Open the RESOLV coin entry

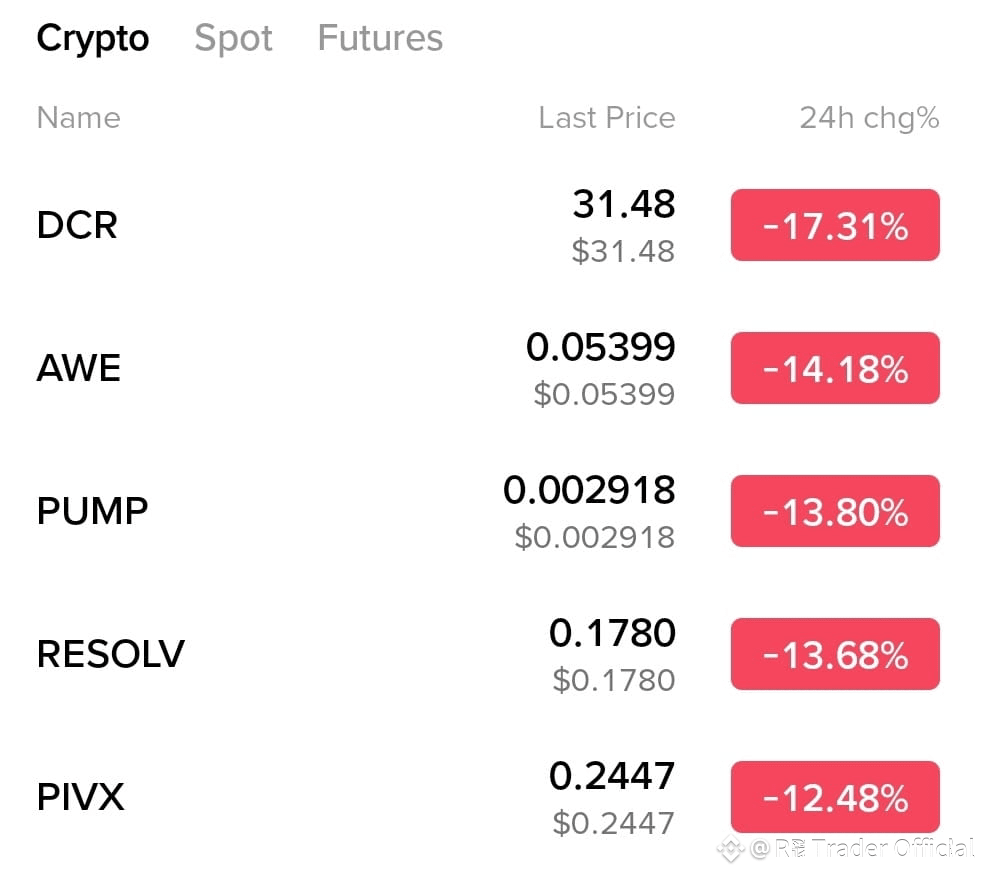tap(110, 654)
